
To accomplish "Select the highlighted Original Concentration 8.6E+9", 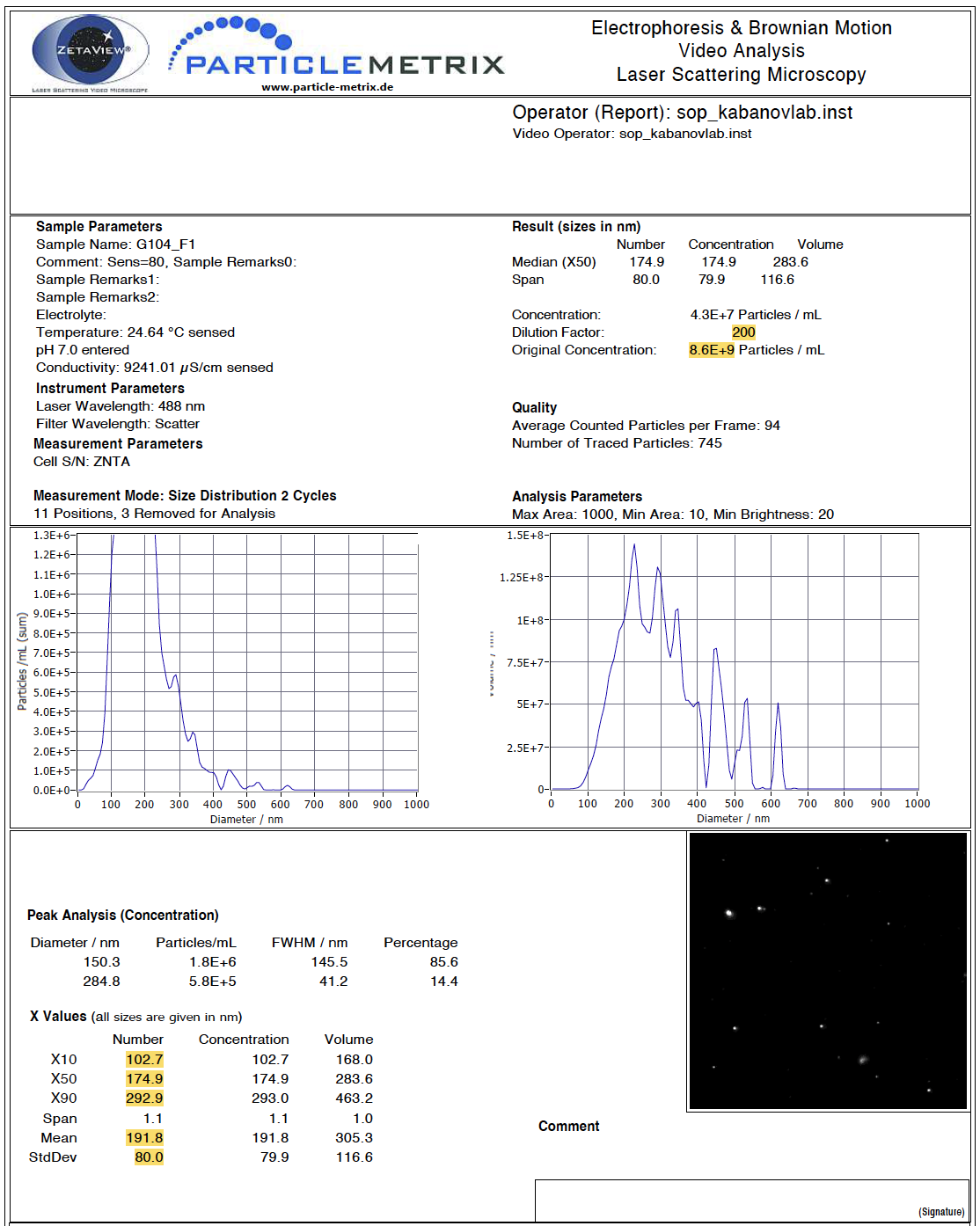I will (712, 350).
